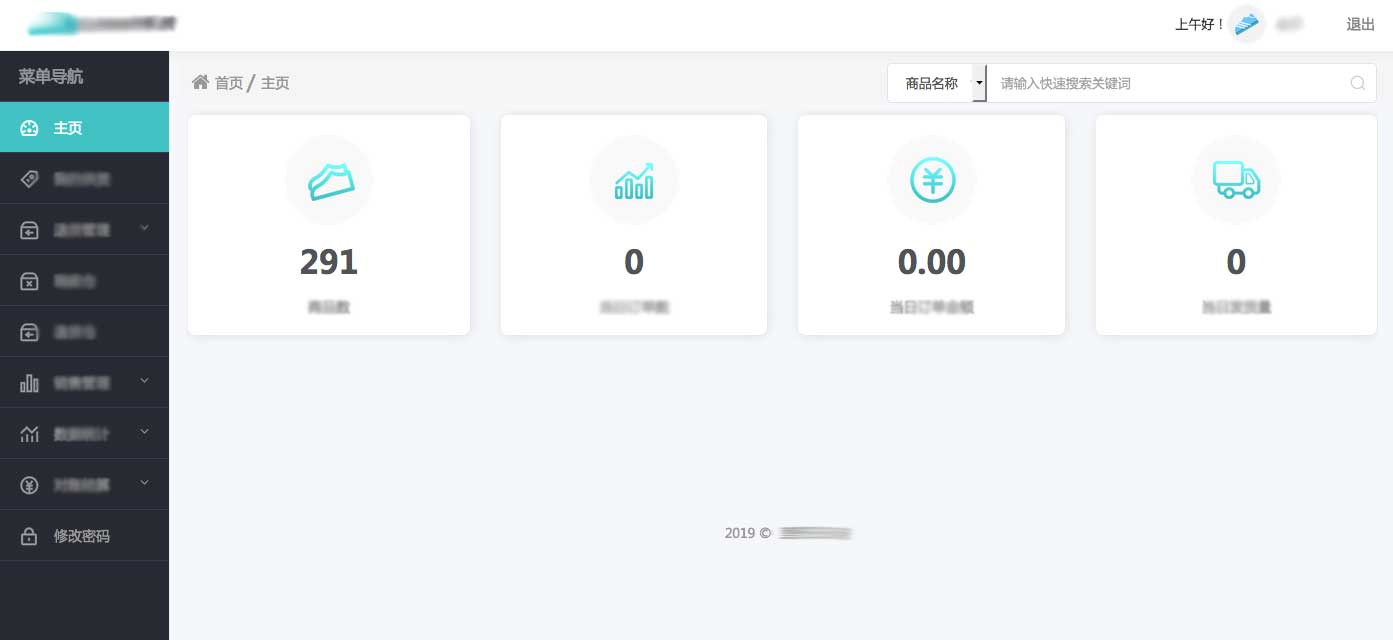1393x640 pixels.
Task: Click the padlock icon next to 修改密码
Action: click(29, 536)
